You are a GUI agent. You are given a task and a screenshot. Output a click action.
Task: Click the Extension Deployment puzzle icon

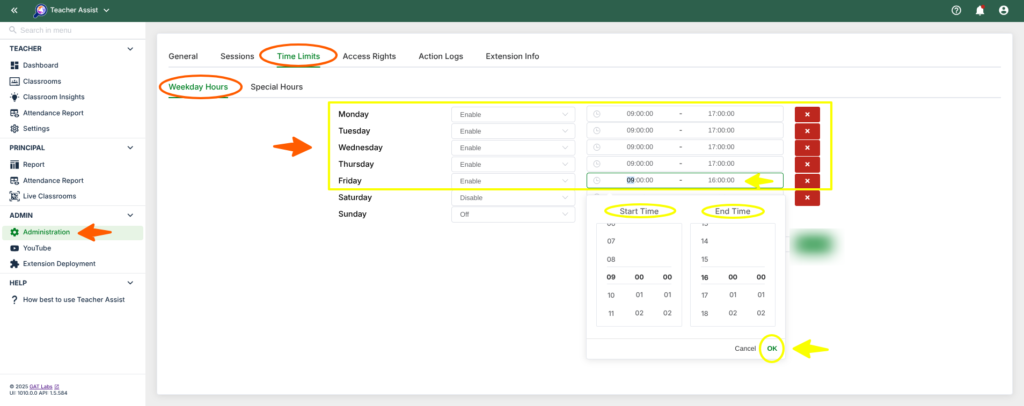coord(14,264)
